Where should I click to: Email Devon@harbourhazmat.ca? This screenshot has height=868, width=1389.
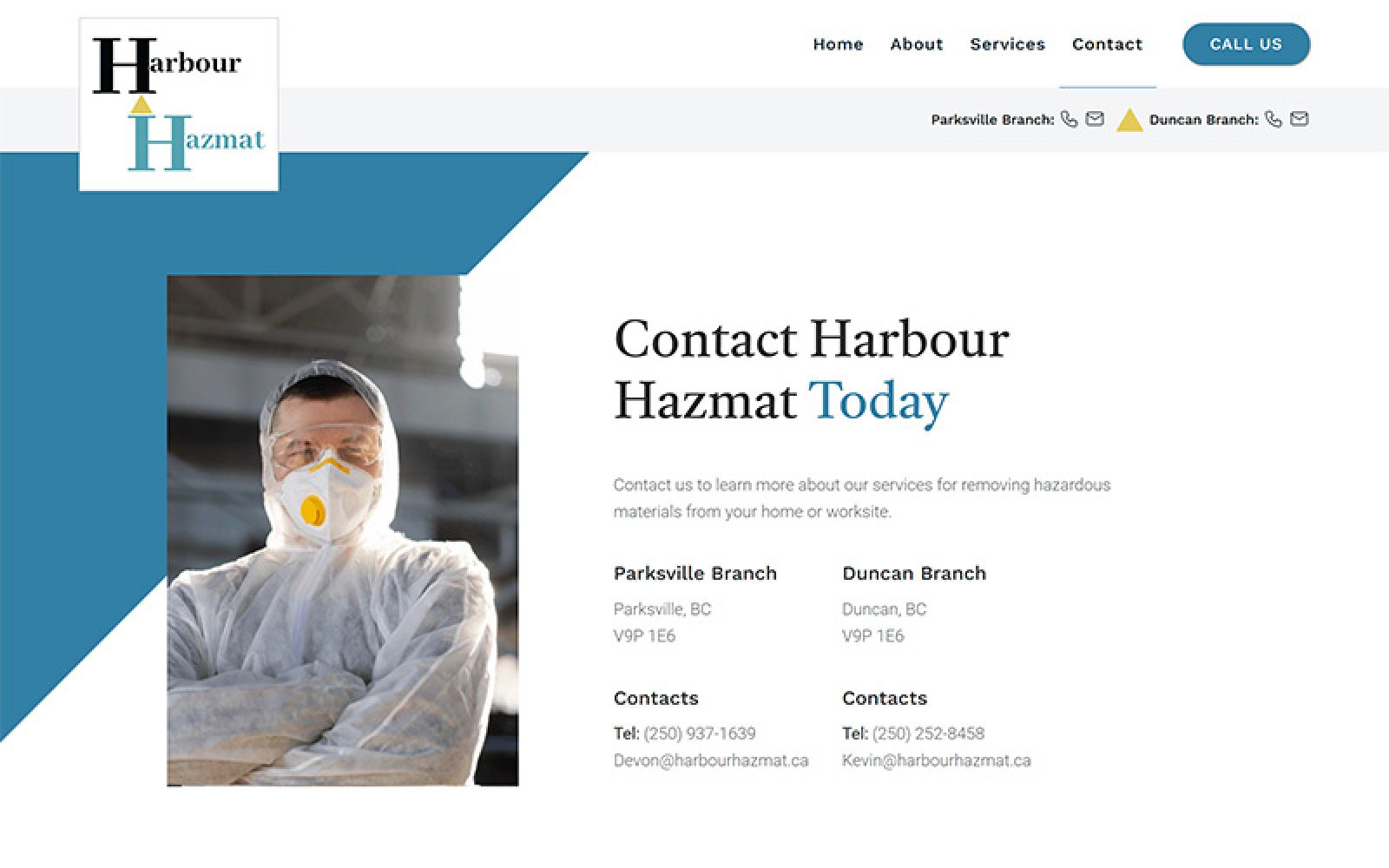711,760
